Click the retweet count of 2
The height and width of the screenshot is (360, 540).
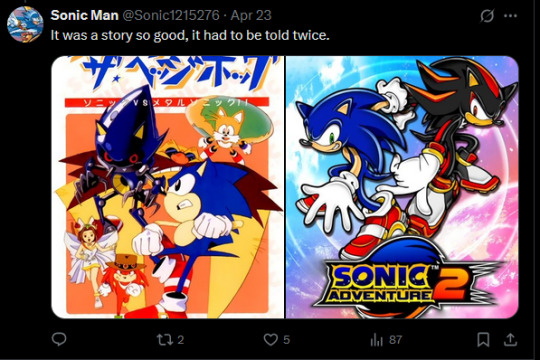181,340
